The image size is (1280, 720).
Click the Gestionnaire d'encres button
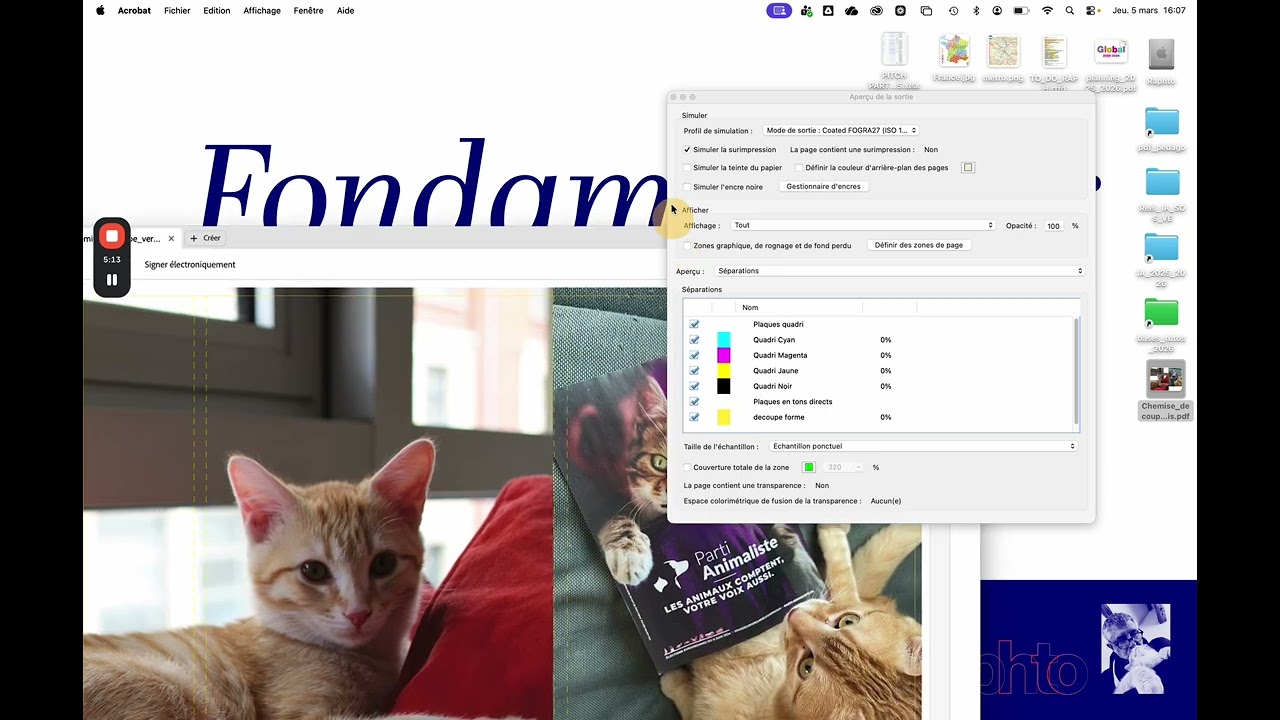823,187
